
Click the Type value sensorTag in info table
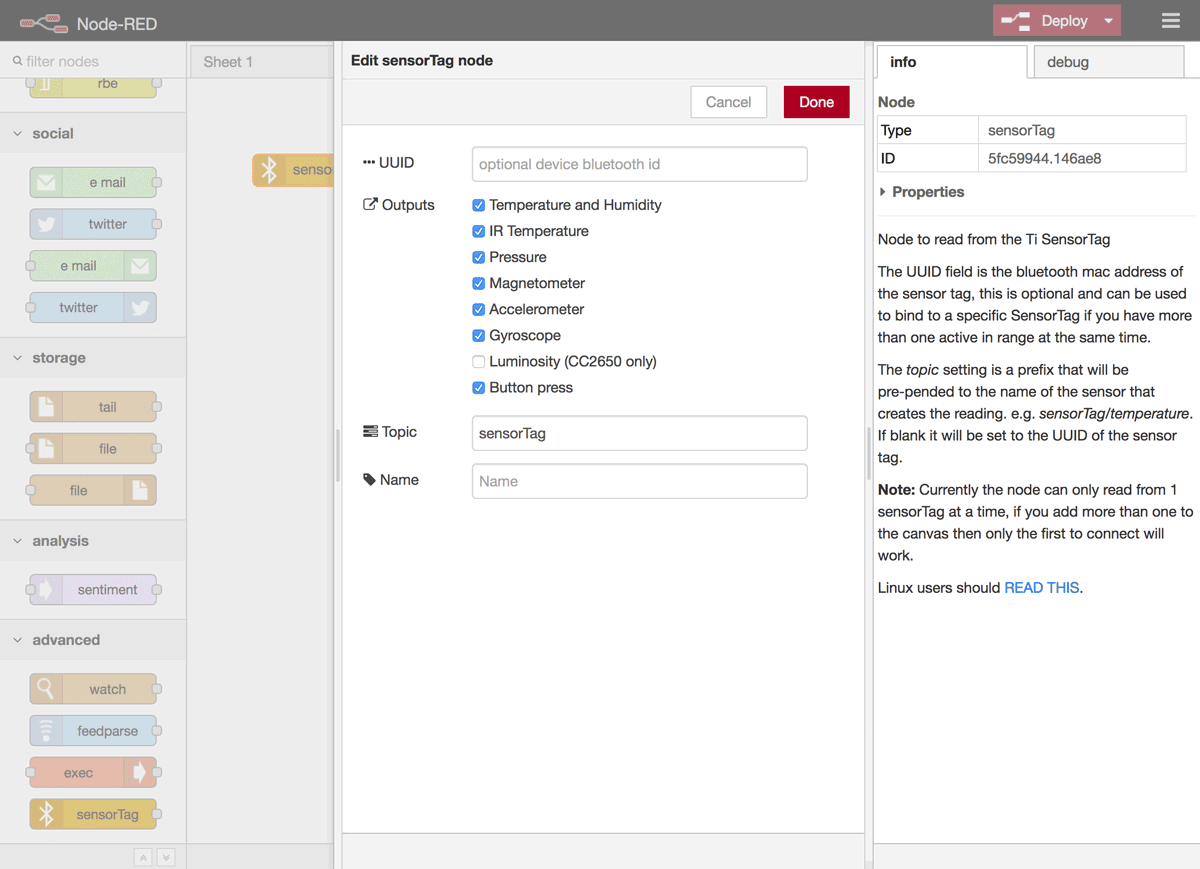point(1021,130)
